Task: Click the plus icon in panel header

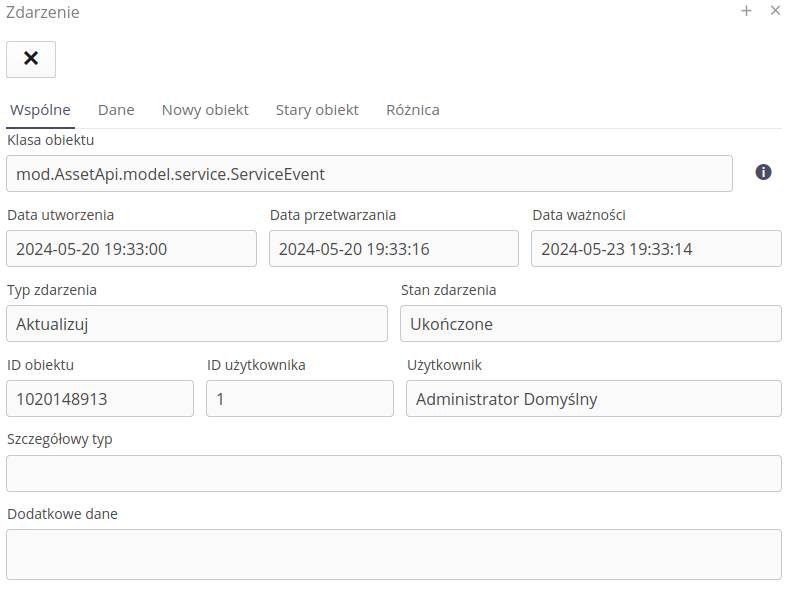Action: [x=746, y=11]
